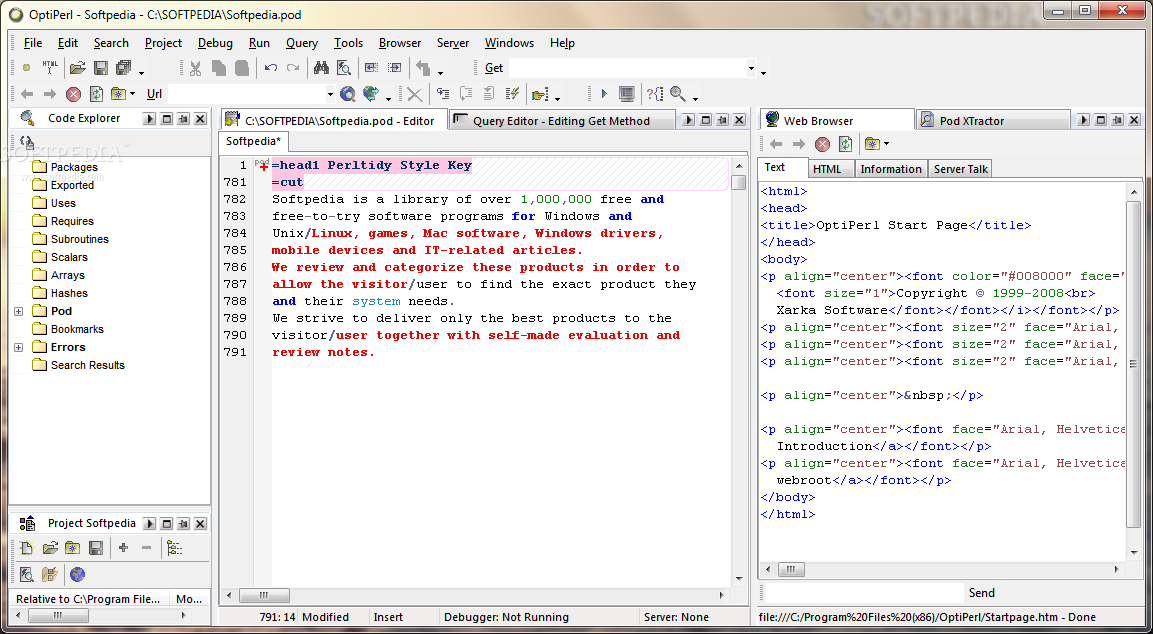Click the question-mark braces syntax check icon

point(654,94)
